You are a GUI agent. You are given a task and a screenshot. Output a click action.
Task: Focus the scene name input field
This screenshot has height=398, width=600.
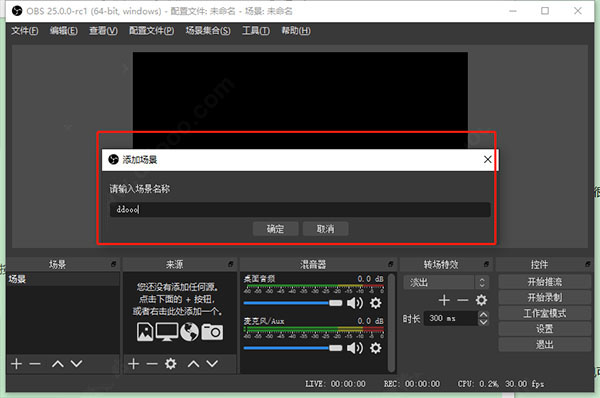click(x=300, y=210)
